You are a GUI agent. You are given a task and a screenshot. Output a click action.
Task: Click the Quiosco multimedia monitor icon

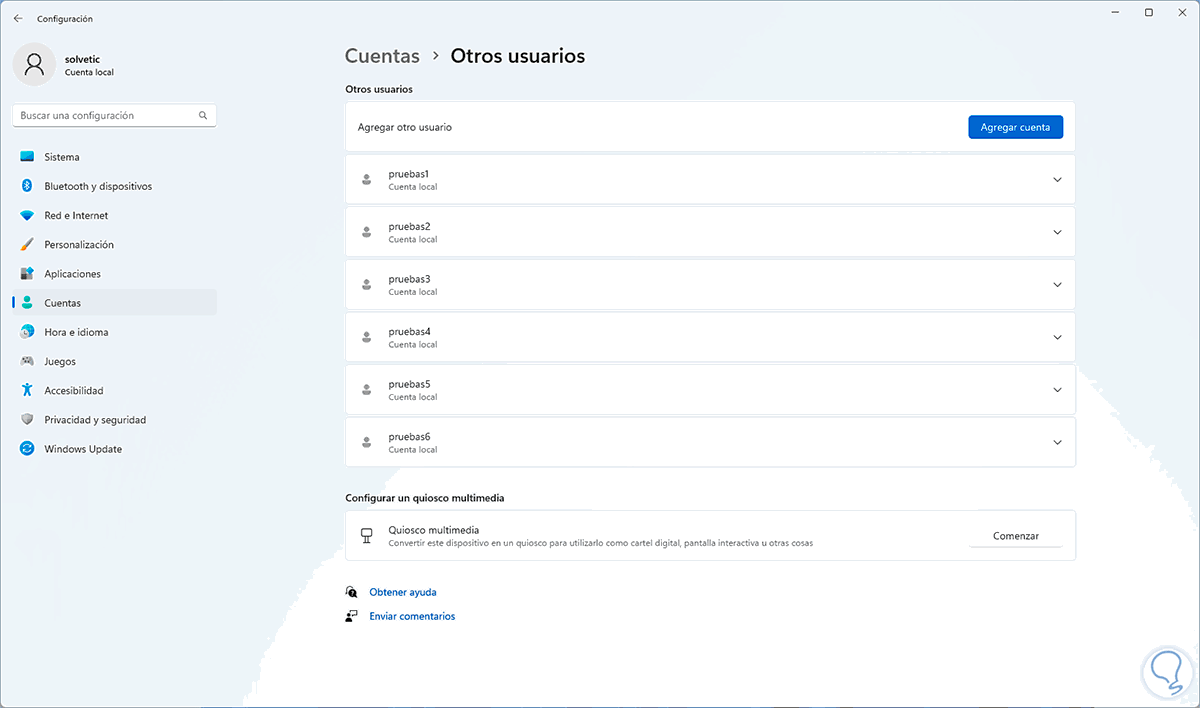(367, 535)
